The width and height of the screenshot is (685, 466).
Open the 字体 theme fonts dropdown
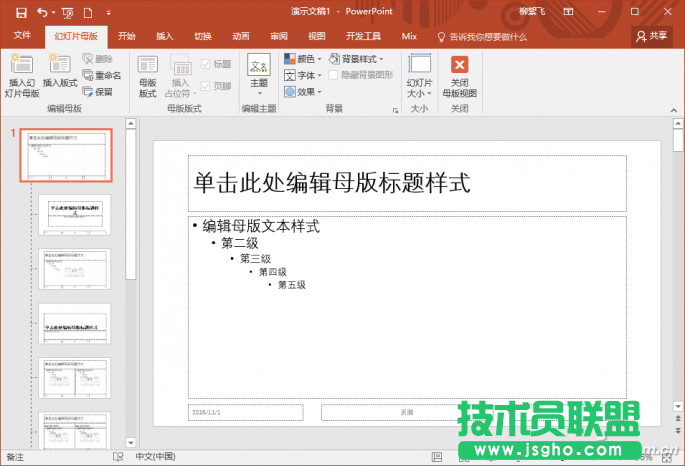(x=304, y=75)
